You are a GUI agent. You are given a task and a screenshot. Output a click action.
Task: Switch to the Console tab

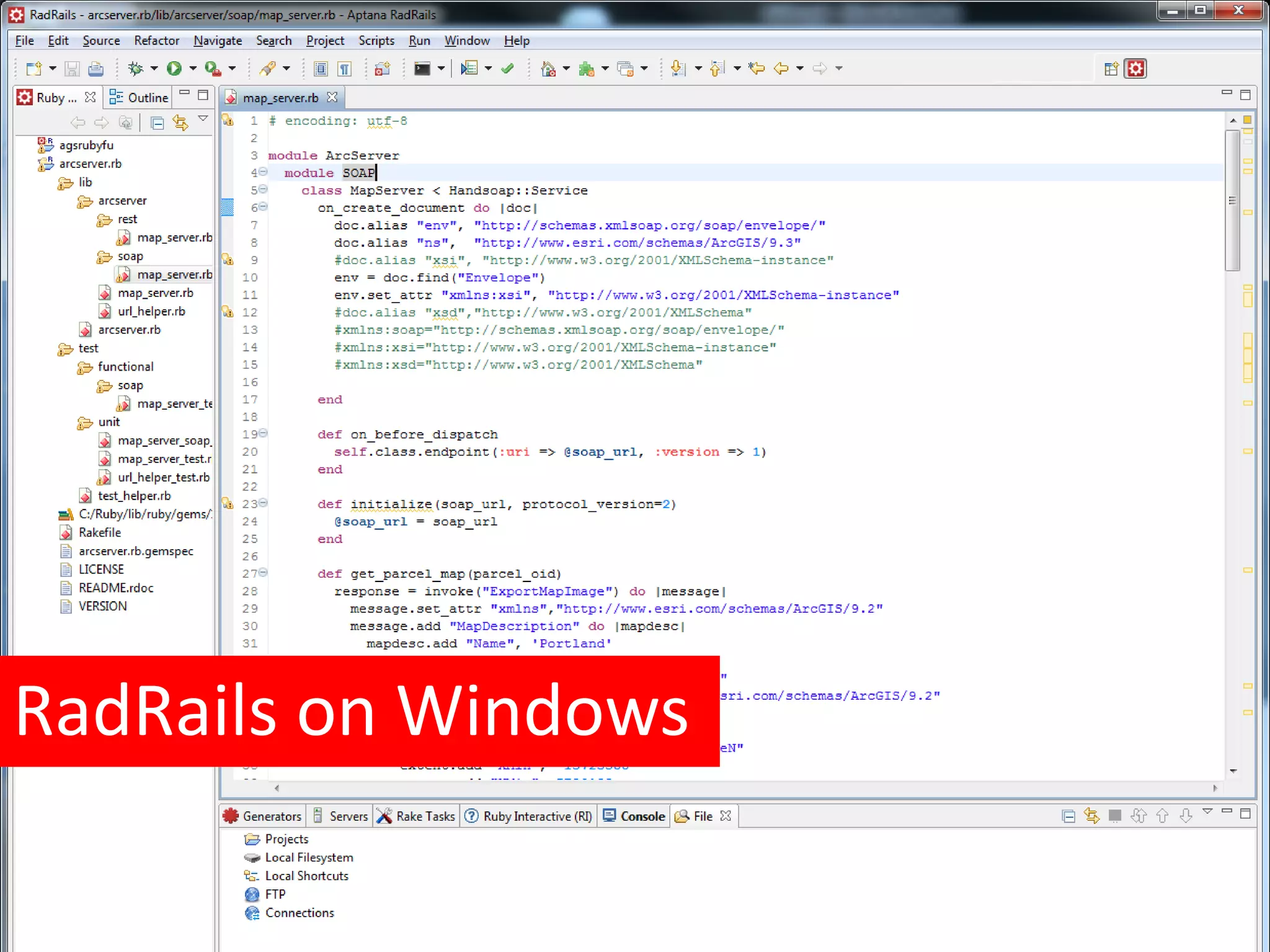(x=634, y=816)
